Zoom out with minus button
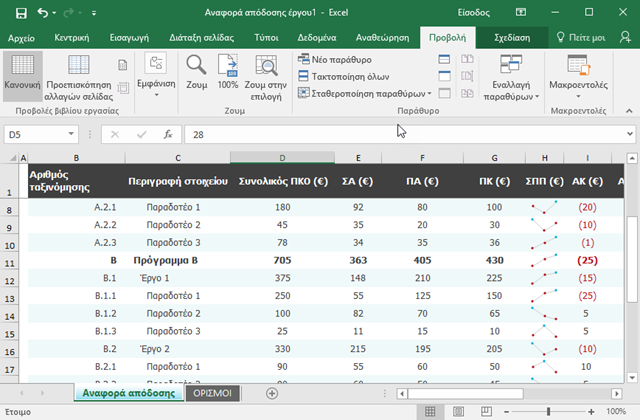Image resolution: width=640 pixels, height=420 pixels. click(x=506, y=412)
